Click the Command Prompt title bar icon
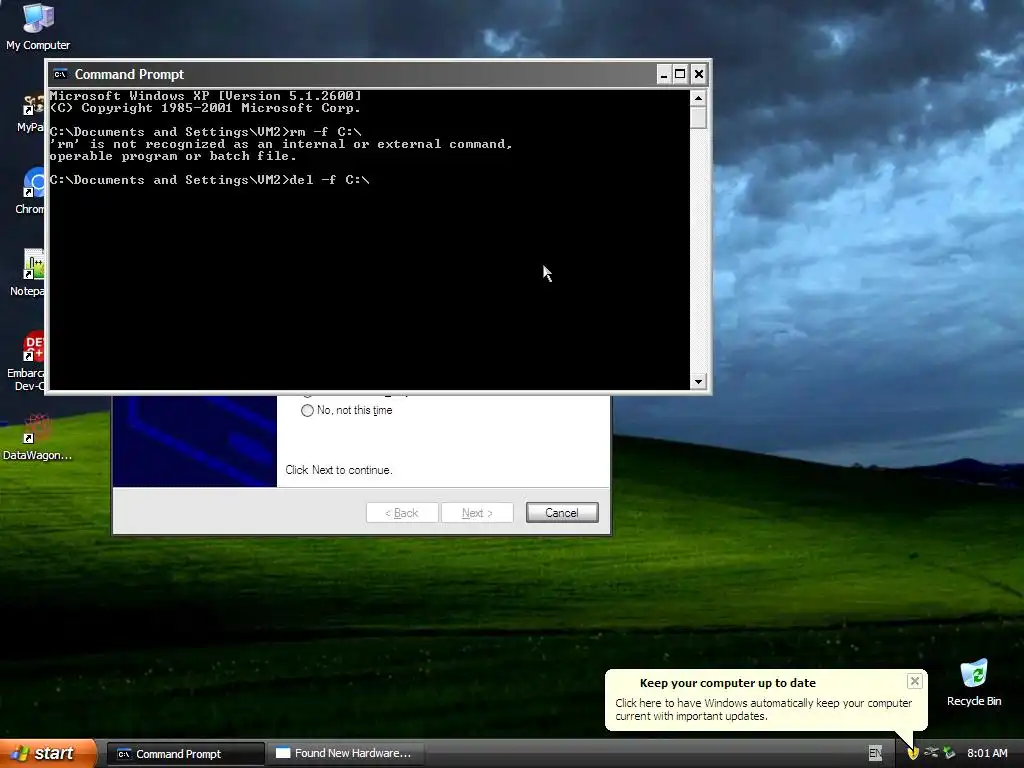The width and height of the screenshot is (1024, 768). (61, 74)
